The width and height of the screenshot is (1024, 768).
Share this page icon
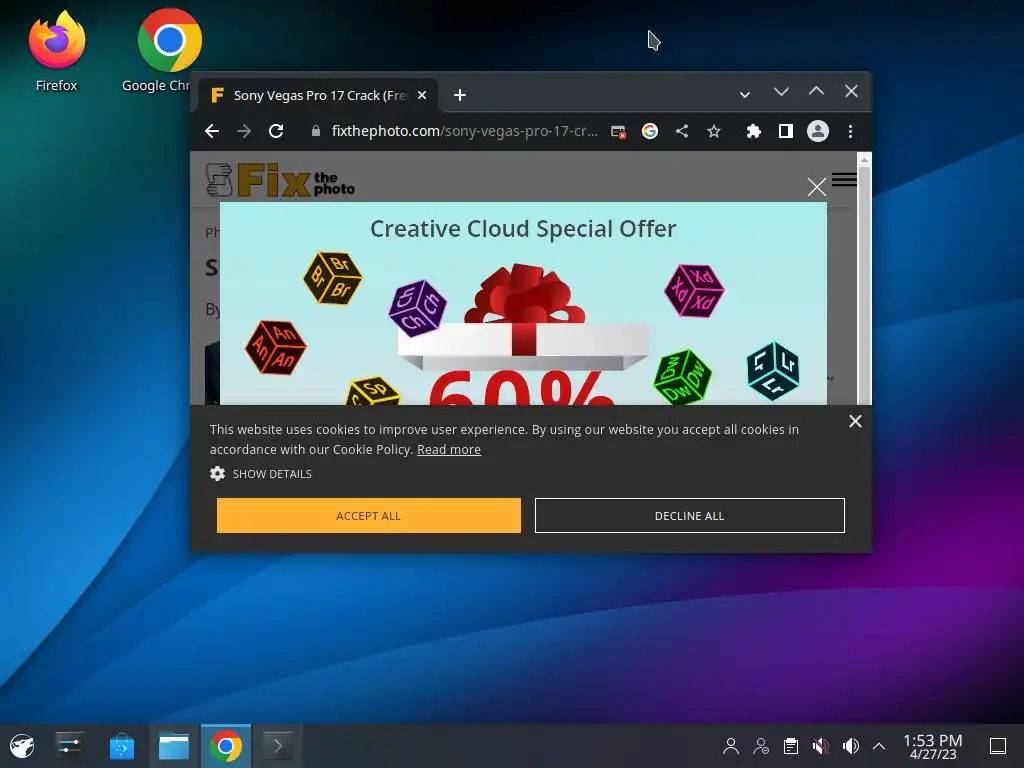(682, 131)
